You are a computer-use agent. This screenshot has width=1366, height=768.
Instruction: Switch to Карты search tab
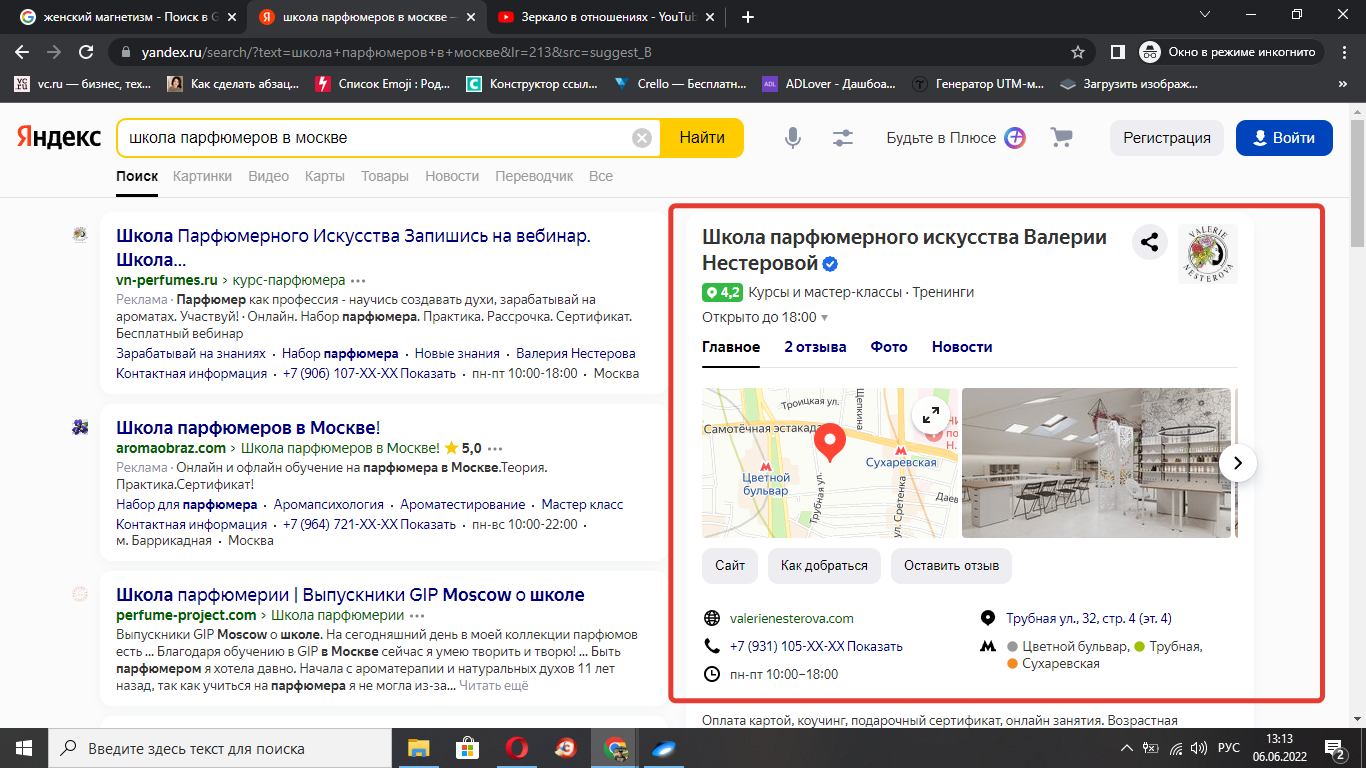325,176
